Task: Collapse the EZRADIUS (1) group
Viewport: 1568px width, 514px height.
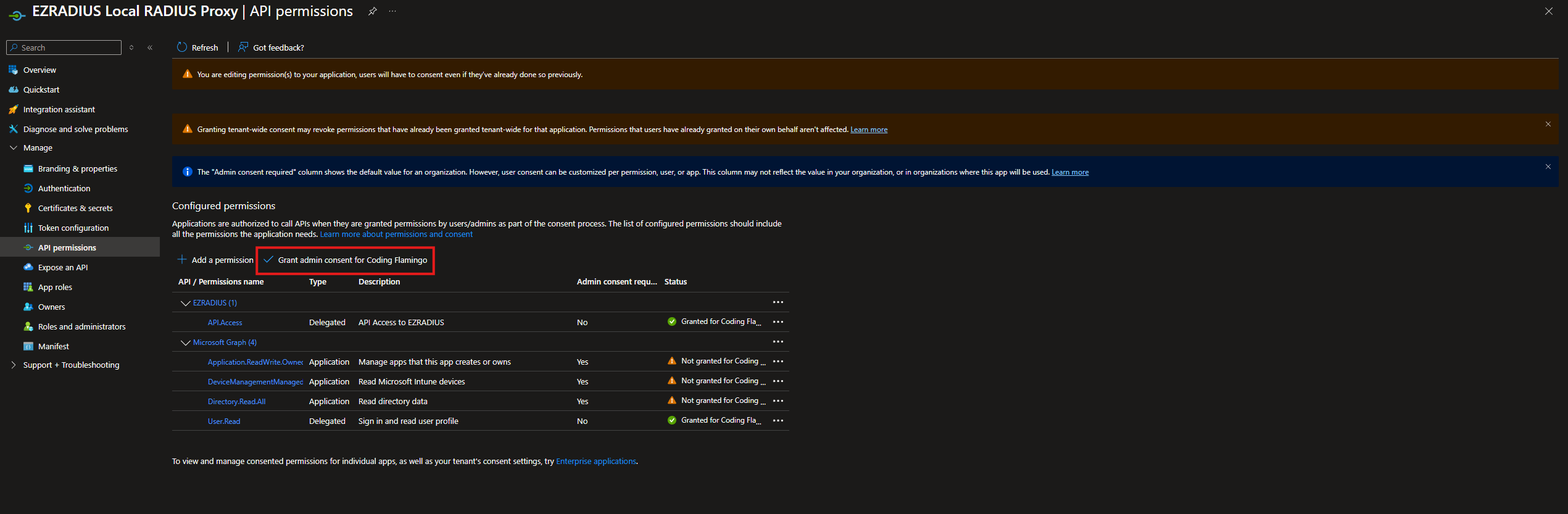Action: (x=185, y=303)
